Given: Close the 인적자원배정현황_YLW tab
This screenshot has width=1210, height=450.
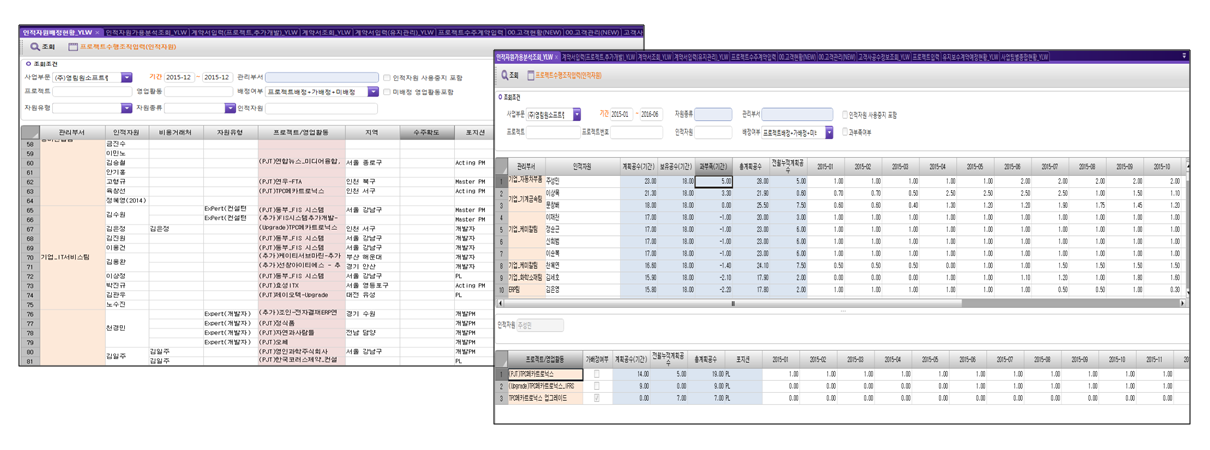Looking at the screenshot, I should [x=97, y=33].
